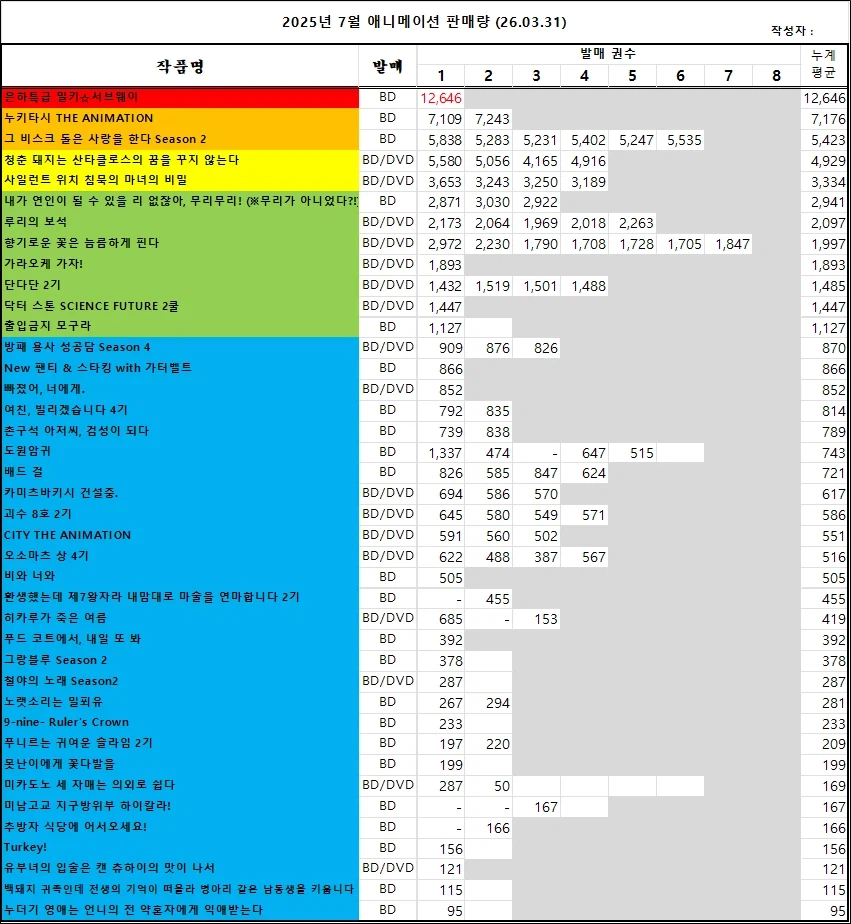Click volume number header 1
The height and width of the screenshot is (924, 851).
[441, 75]
